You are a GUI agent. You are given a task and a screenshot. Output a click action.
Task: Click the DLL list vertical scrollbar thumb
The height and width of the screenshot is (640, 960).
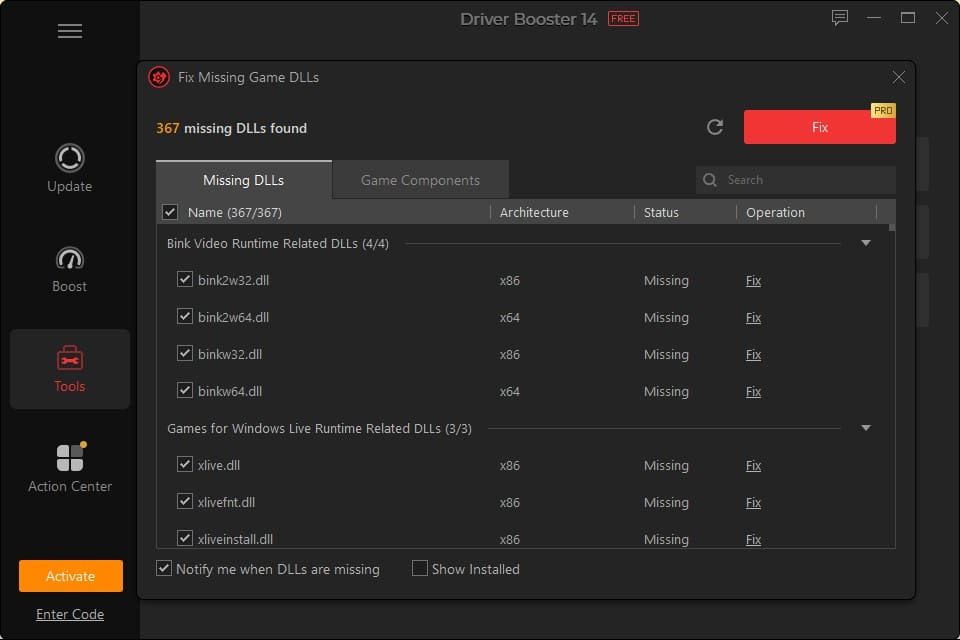892,227
